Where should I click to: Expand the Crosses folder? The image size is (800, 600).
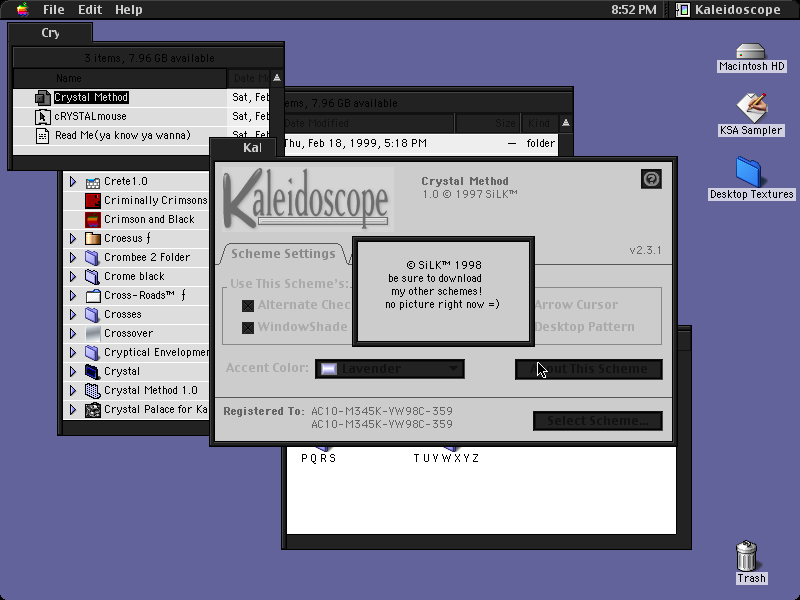pyautogui.click(x=73, y=314)
